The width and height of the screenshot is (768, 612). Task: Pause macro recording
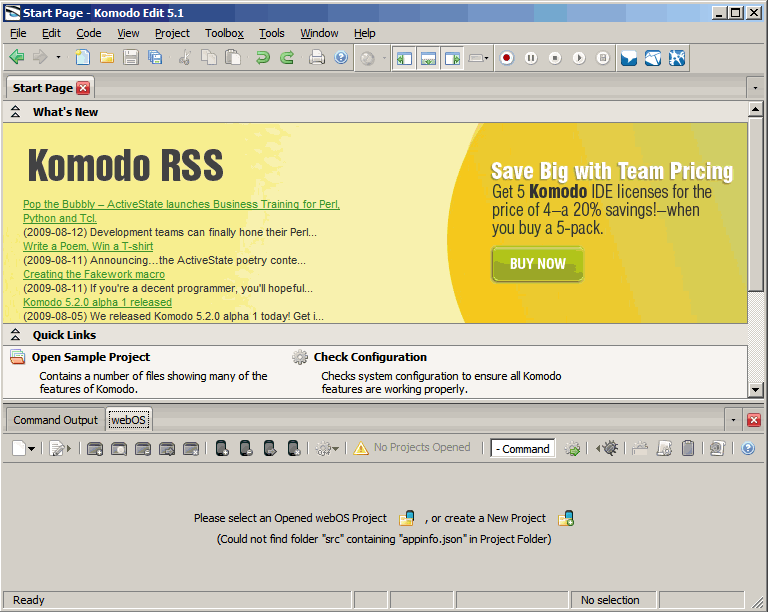point(531,58)
